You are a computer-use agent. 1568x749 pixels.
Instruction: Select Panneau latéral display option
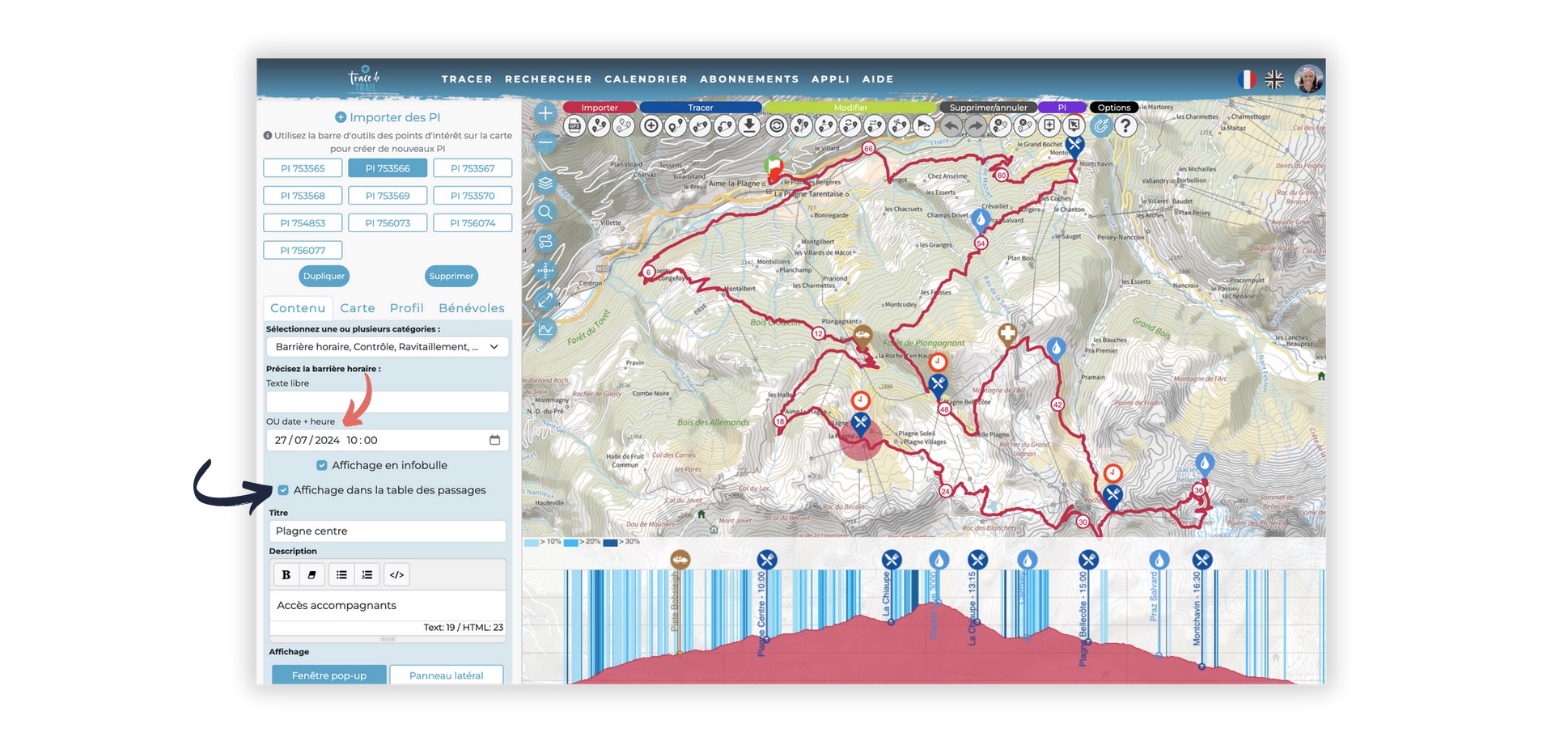[446, 675]
